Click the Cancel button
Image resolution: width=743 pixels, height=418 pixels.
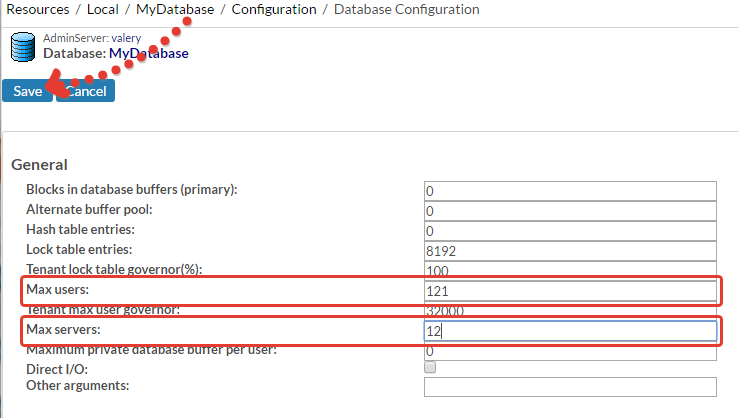(x=87, y=91)
